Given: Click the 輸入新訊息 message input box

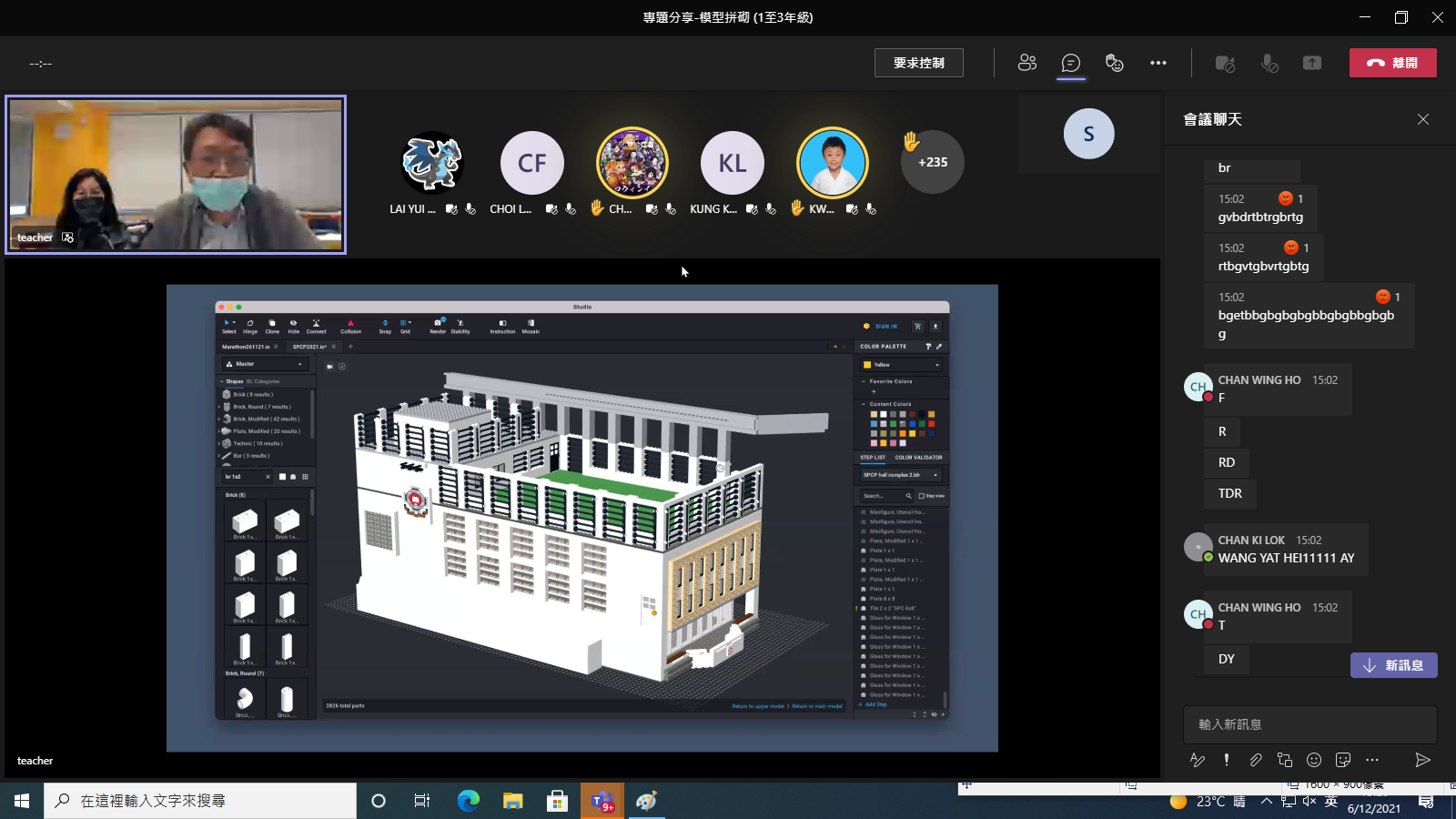Looking at the screenshot, I should [x=1309, y=724].
